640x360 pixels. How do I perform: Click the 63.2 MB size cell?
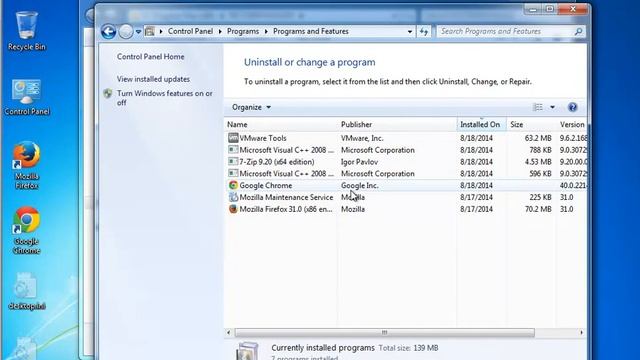point(538,138)
